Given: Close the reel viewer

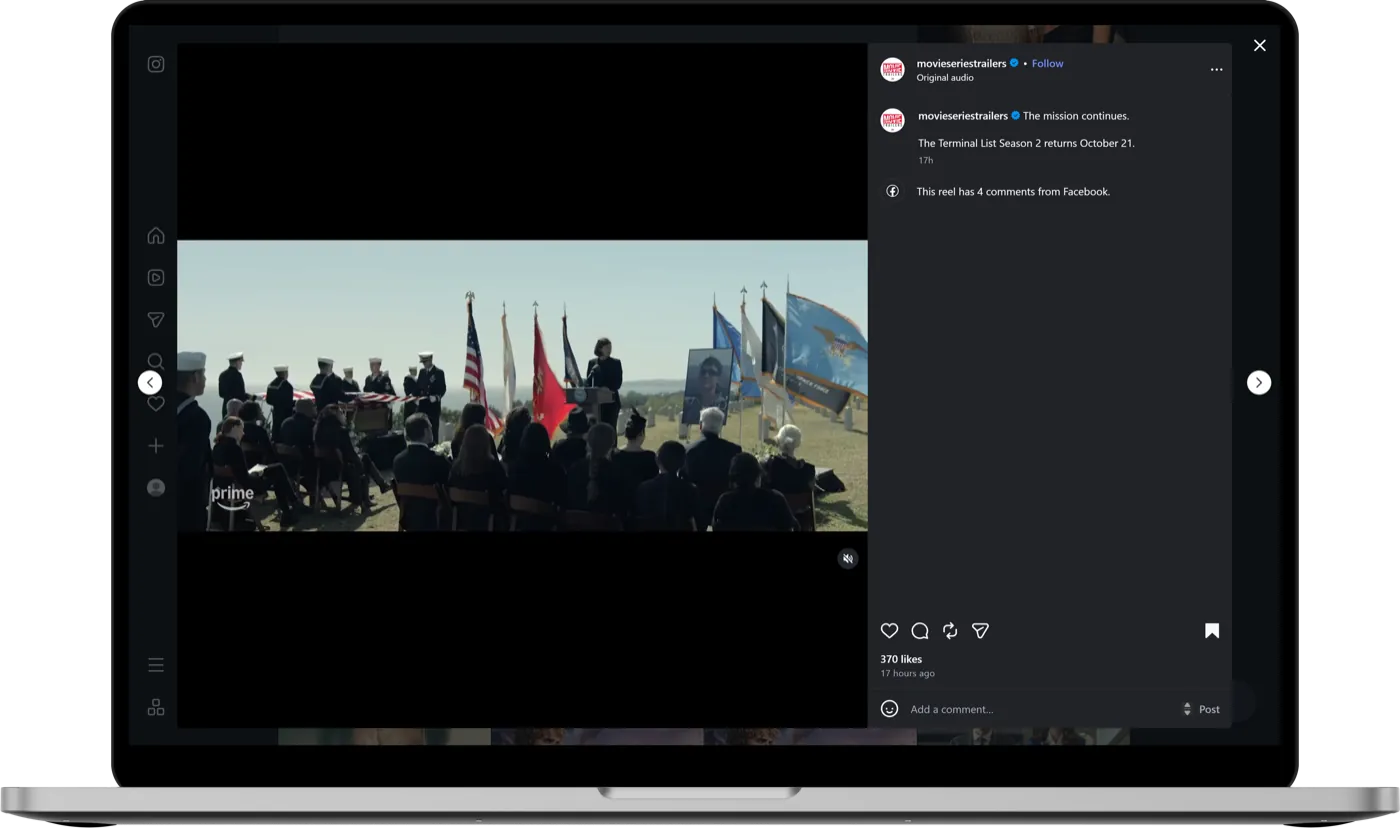Looking at the screenshot, I should 1260,45.
